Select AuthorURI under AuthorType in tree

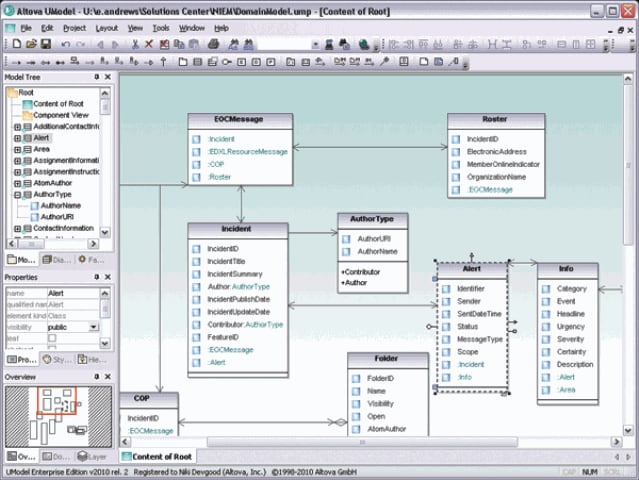point(57,217)
